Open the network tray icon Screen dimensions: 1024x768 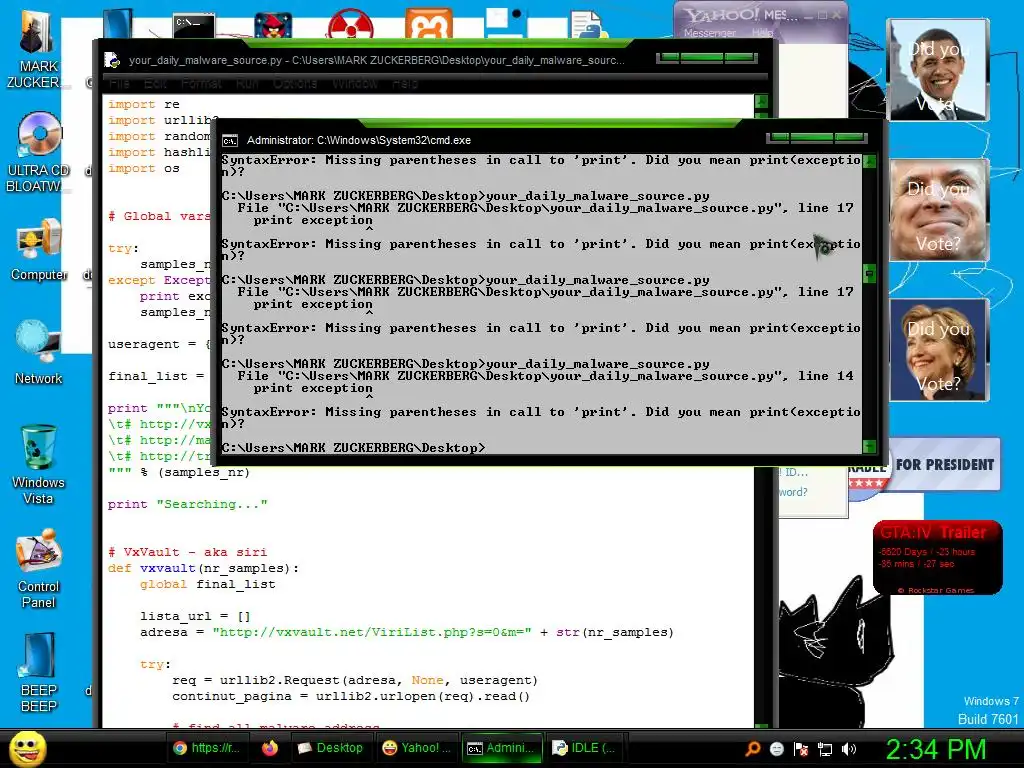(x=825, y=749)
